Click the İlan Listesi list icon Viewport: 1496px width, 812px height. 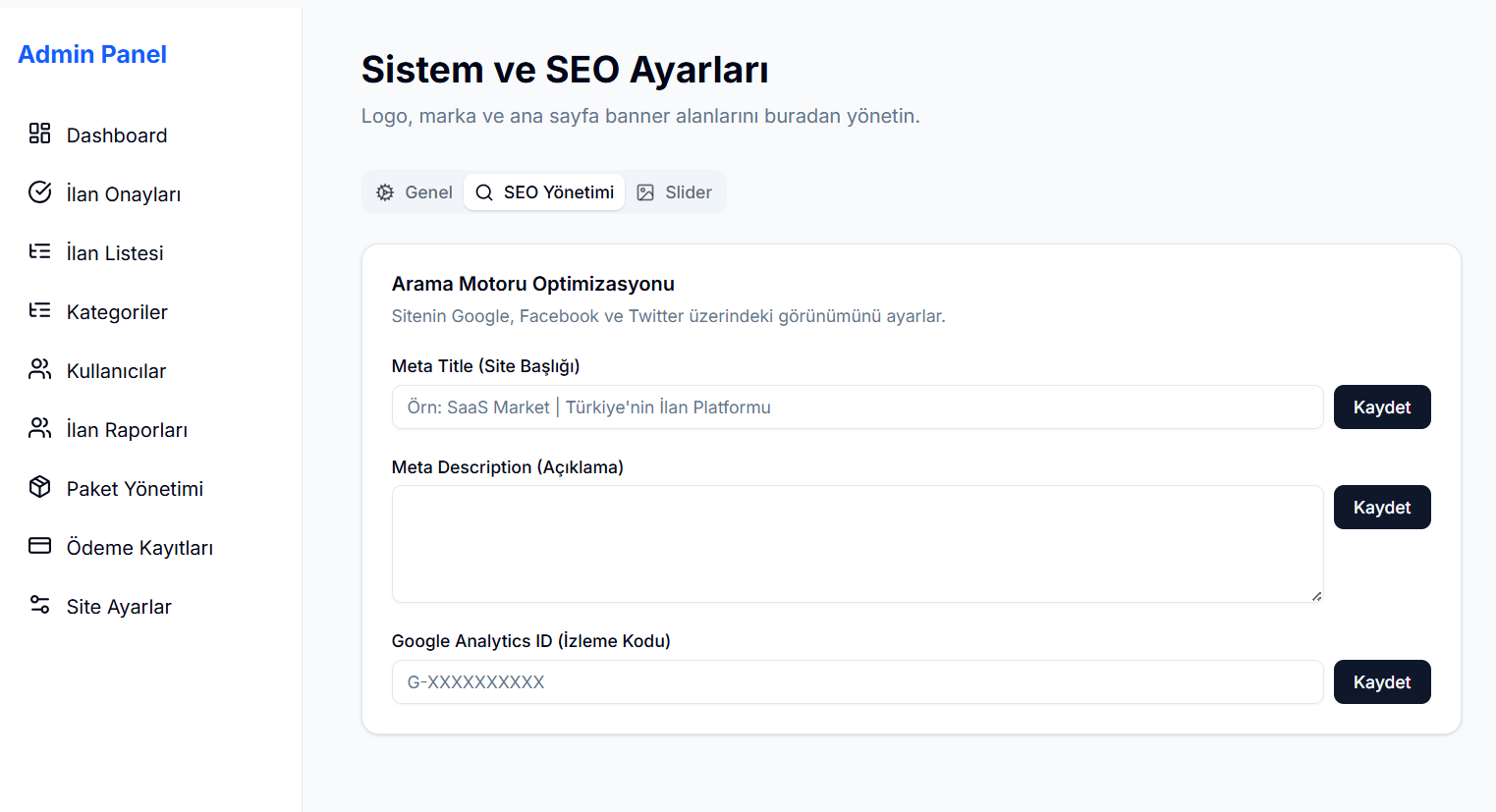pyautogui.click(x=39, y=251)
